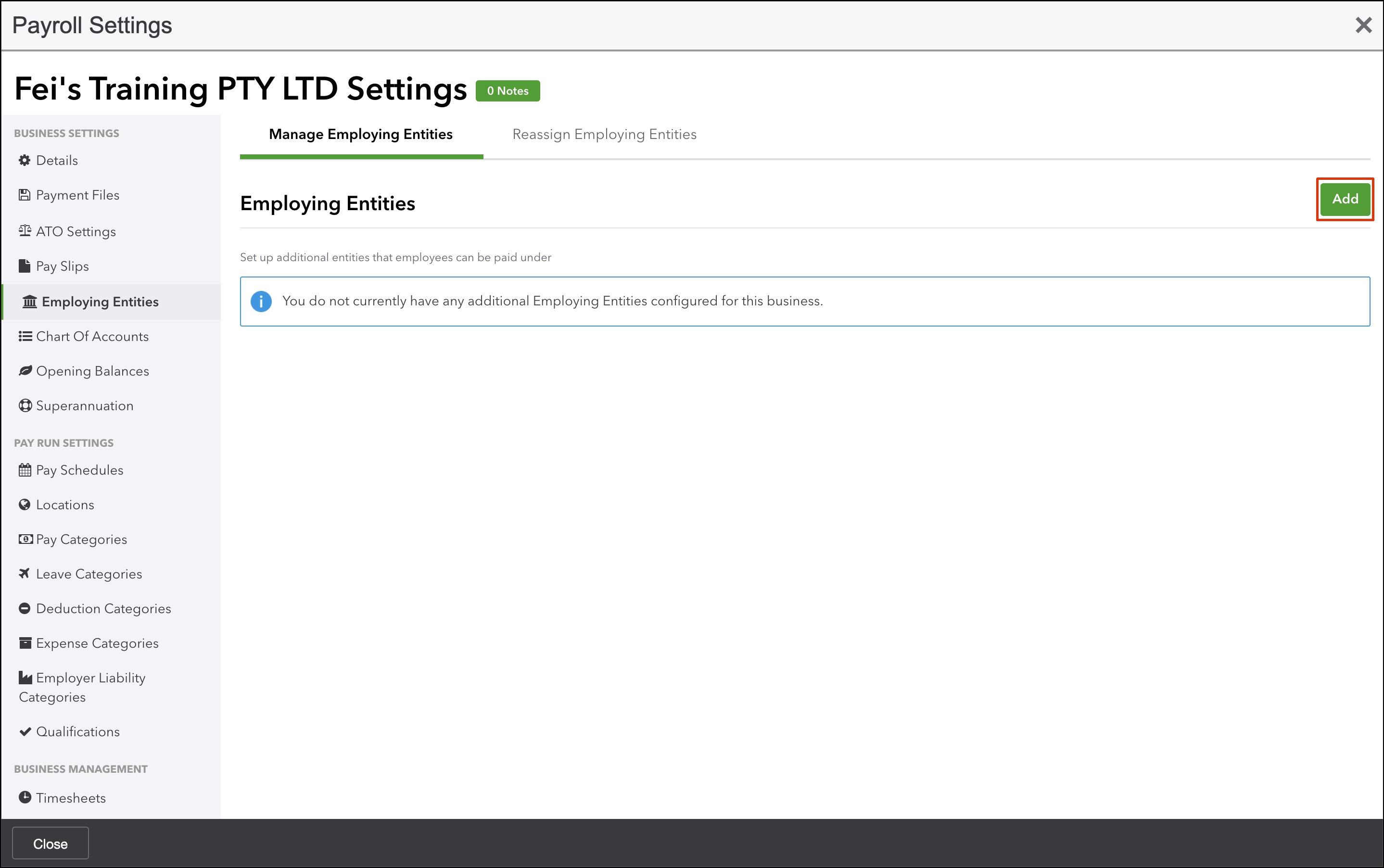Screen dimensions: 1384x868
Task: Open the 0 Notes badge
Action: click(x=508, y=91)
